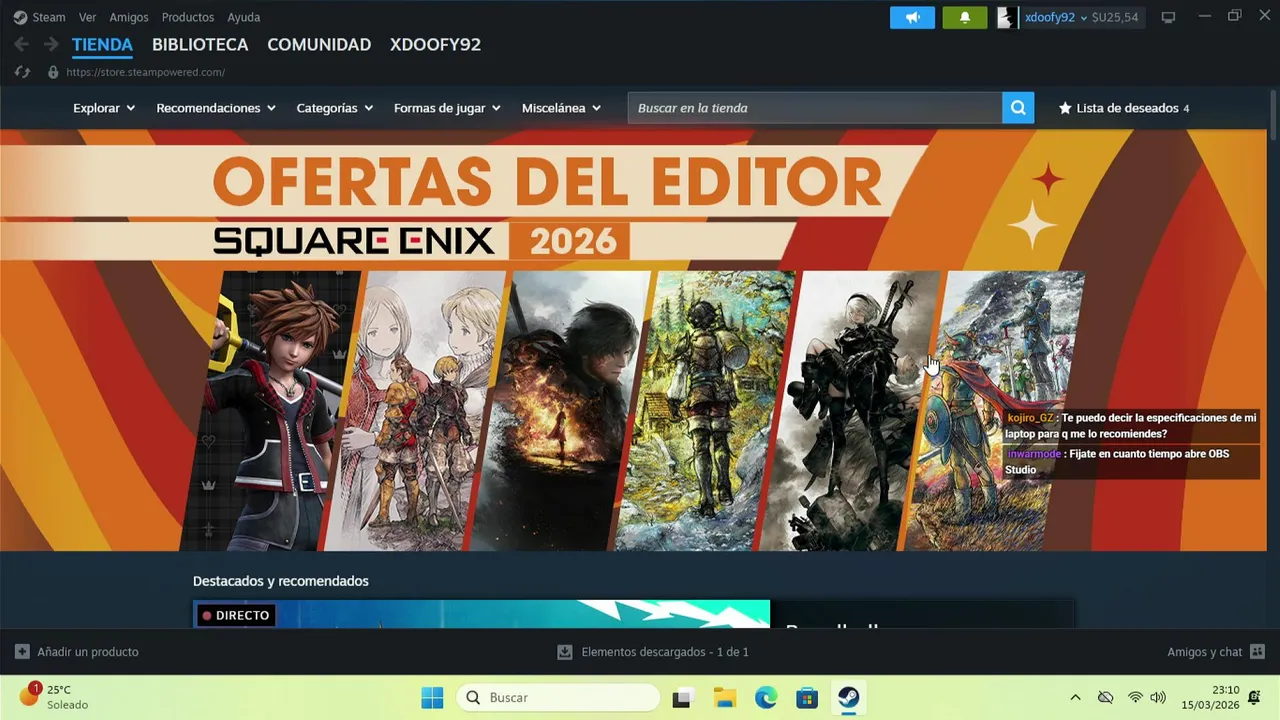The image size is (1280, 720).
Task: Open the Steam menu
Action: (x=49, y=17)
